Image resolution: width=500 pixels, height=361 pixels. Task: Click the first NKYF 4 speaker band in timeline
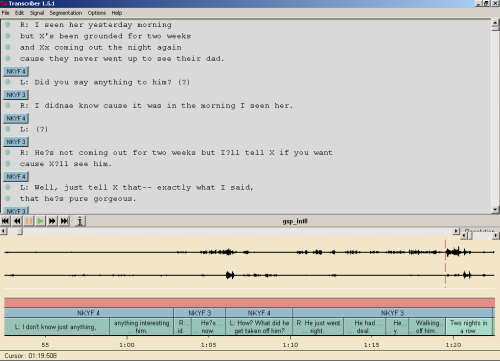click(x=89, y=313)
